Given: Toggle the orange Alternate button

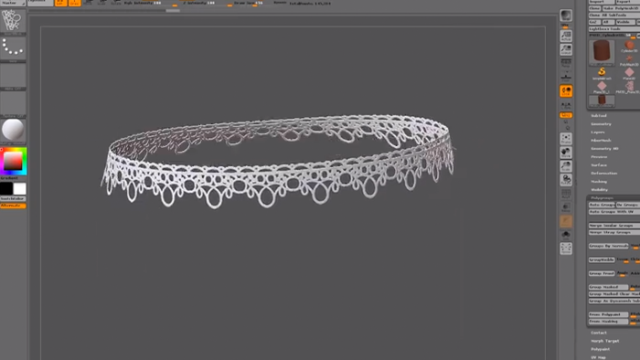Looking at the screenshot, I should pyautogui.click(x=13, y=206).
